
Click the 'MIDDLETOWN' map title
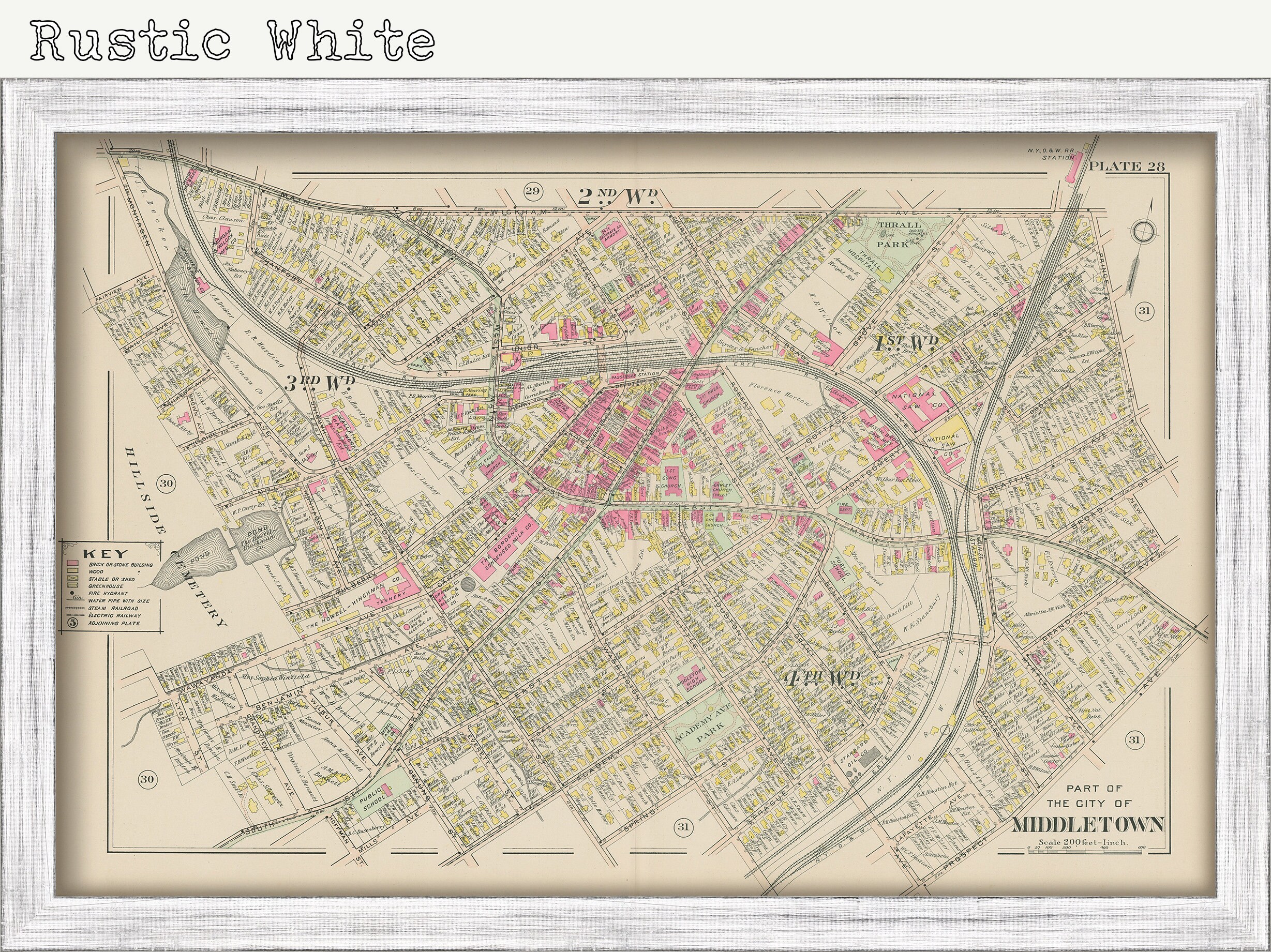coord(1088,825)
